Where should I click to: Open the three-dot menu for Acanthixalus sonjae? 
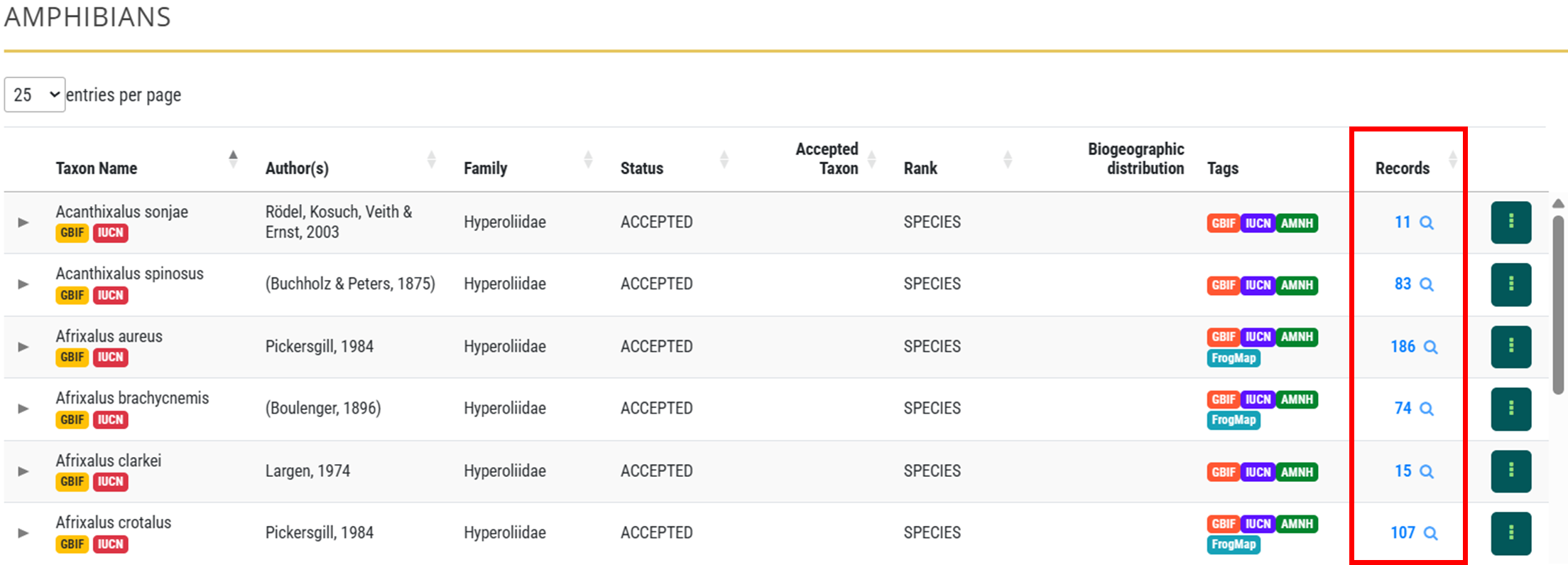click(x=1510, y=222)
